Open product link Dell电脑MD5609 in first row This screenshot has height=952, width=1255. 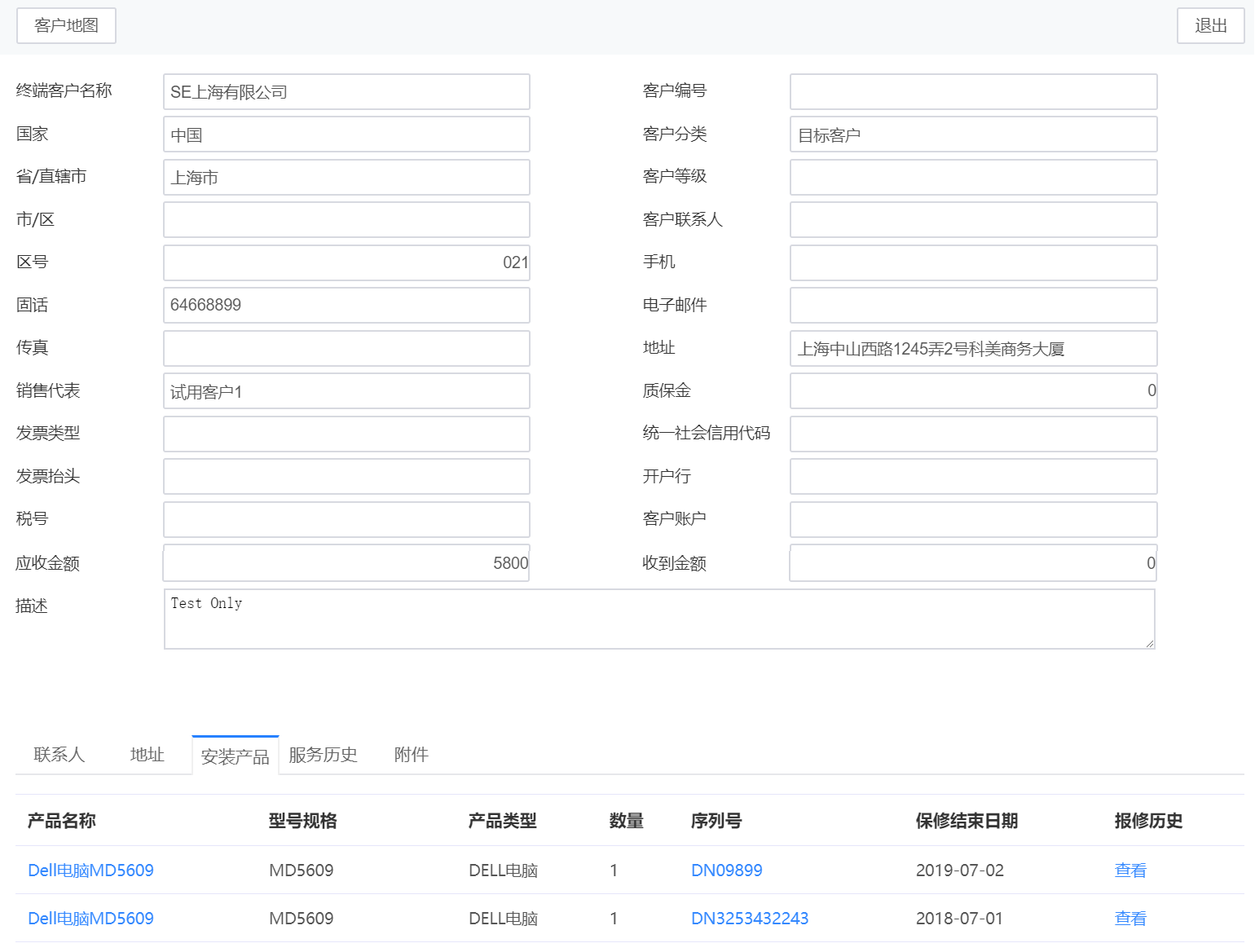point(90,870)
